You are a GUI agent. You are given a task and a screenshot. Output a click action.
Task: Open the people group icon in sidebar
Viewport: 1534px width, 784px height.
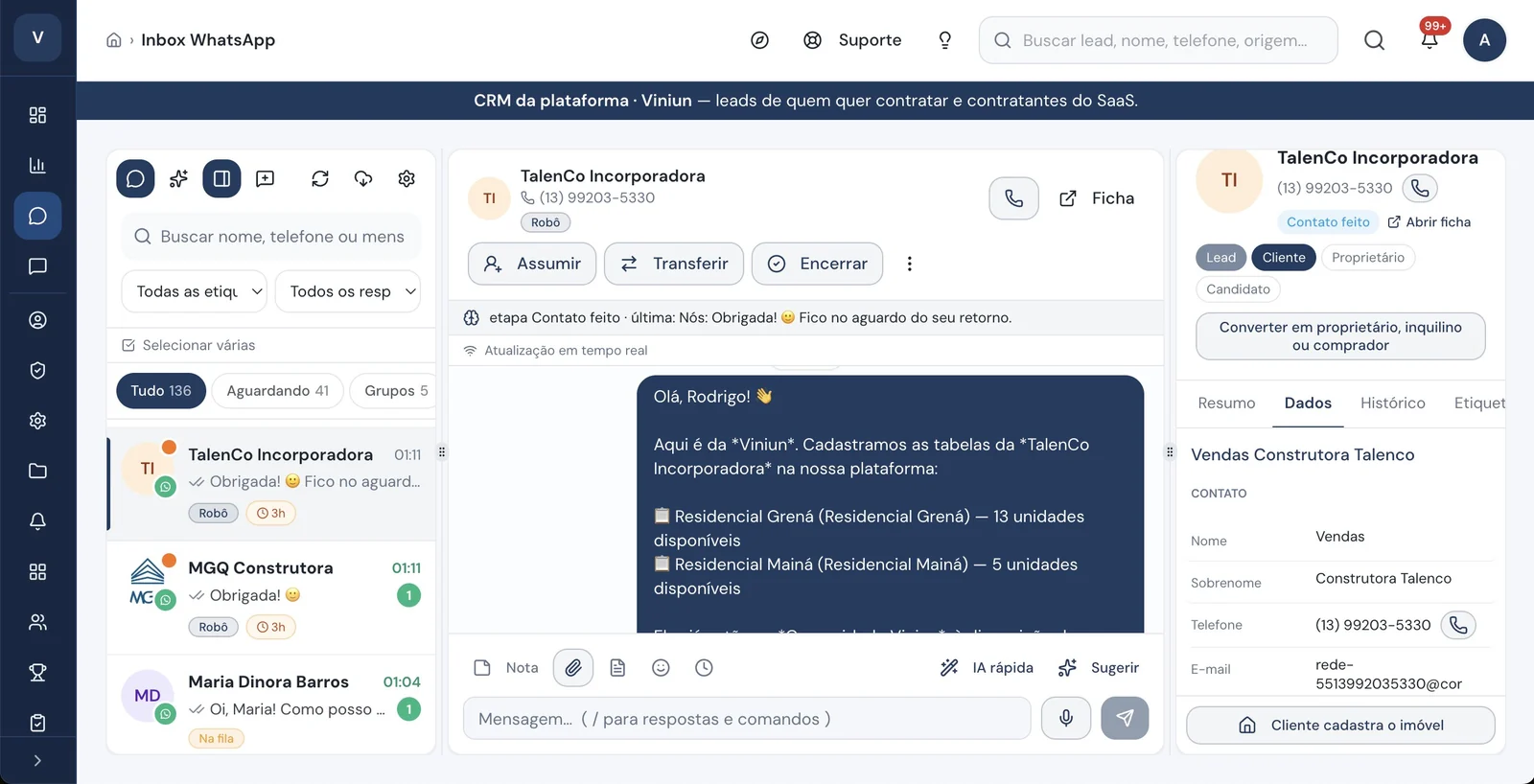[37, 622]
